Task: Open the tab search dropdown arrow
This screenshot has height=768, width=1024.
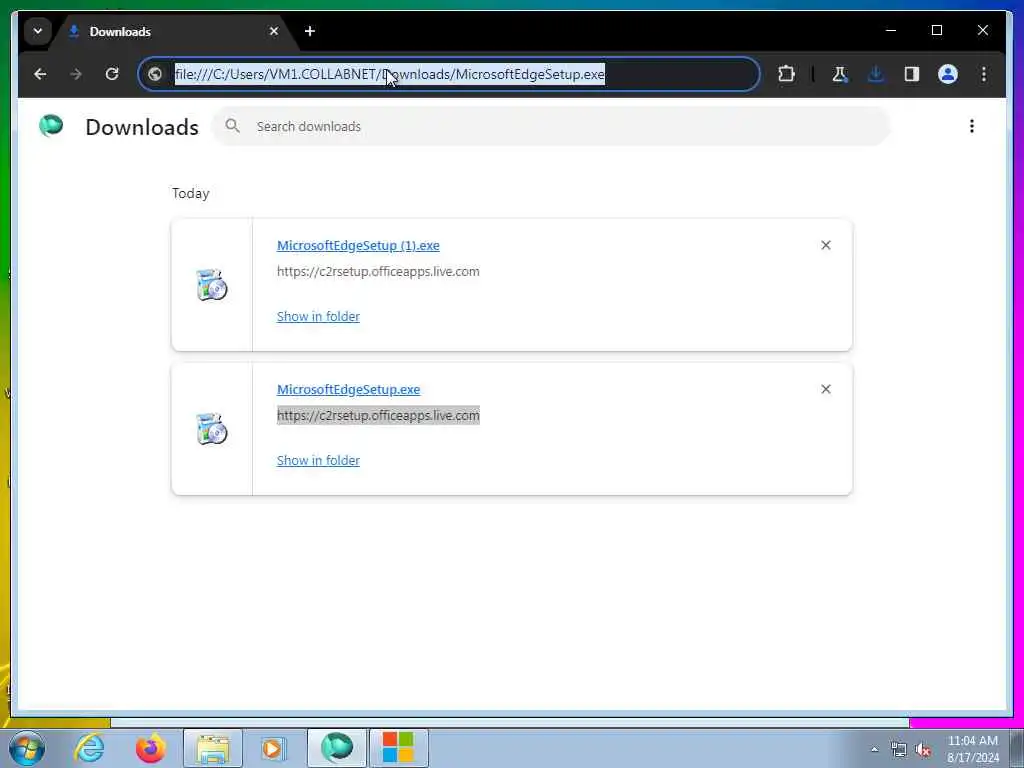Action: (38, 31)
